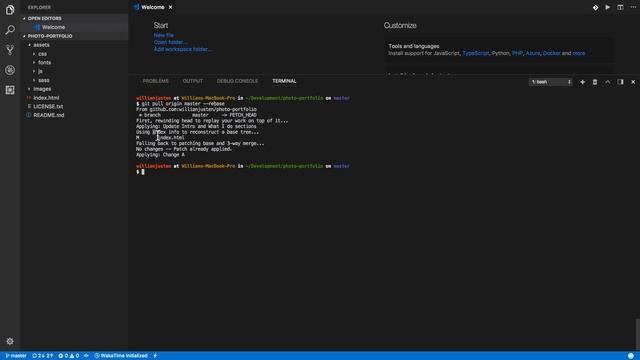Select the Welcome editor tab
The image size is (640, 360).
coord(153,7)
